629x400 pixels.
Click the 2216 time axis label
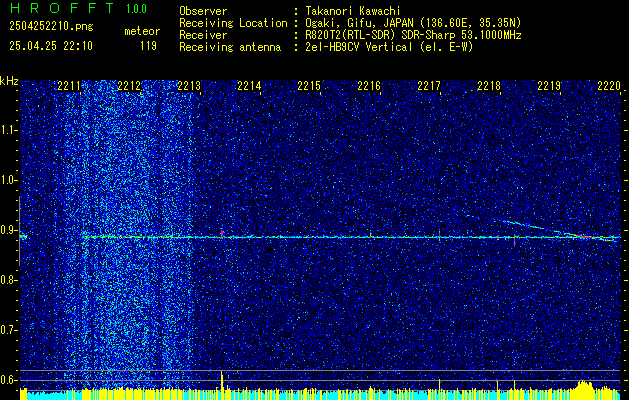(x=369, y=85)
